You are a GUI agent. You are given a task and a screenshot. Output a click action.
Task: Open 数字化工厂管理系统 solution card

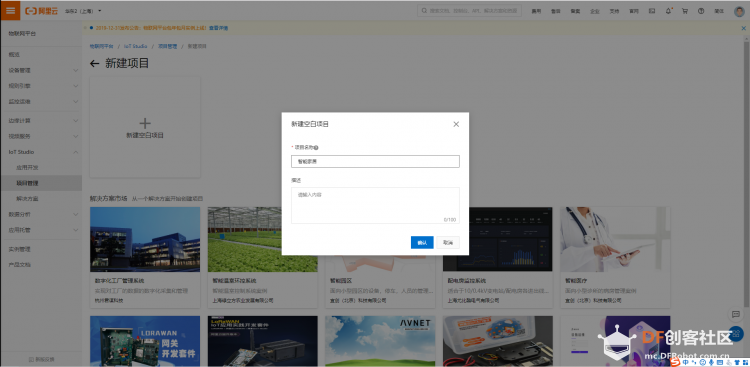145,257
